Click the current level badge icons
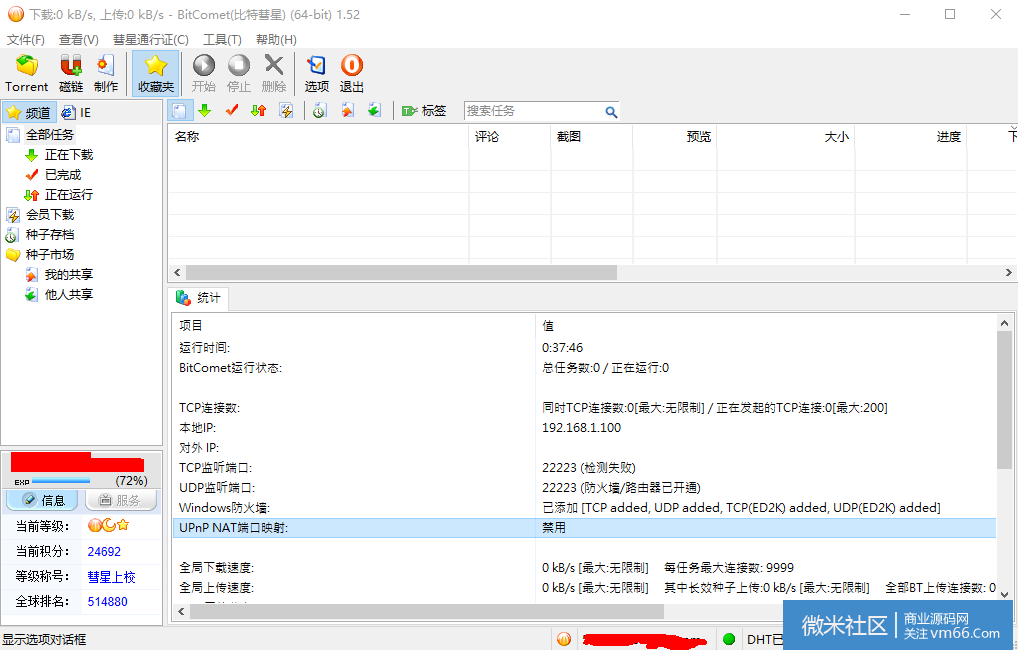This screenshot has width=1018, height=650. [108, 525]
